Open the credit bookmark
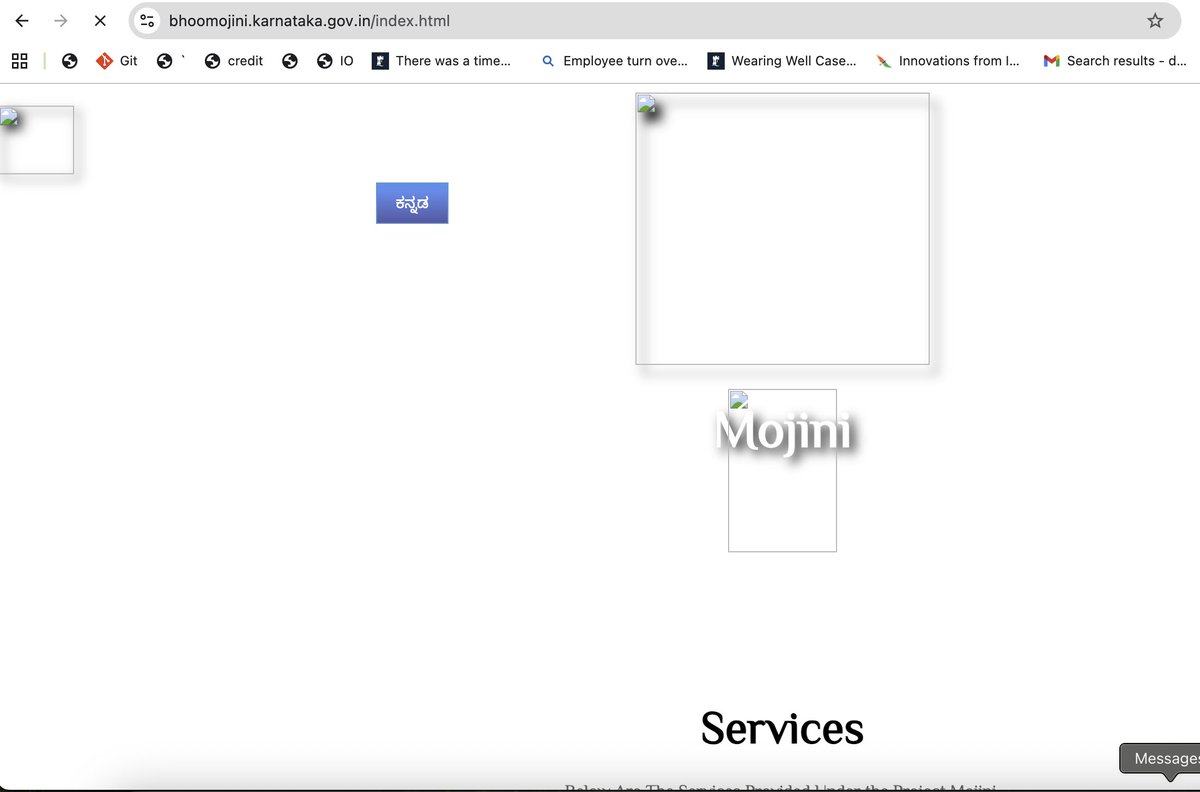 click(x=233, y=61)
